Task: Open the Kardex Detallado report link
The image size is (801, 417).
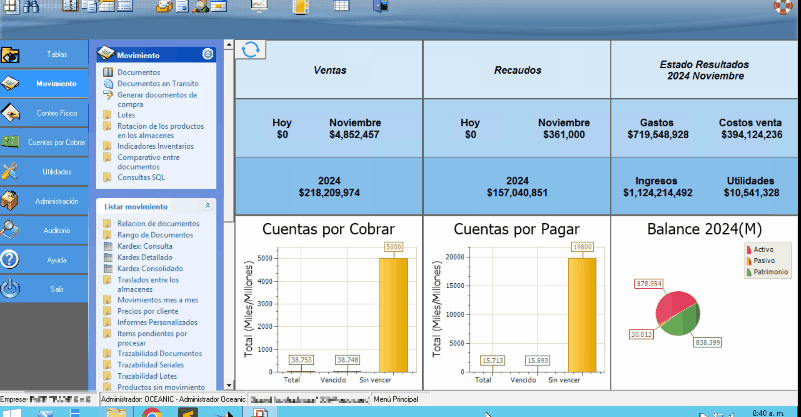Action: pos(145,257)
